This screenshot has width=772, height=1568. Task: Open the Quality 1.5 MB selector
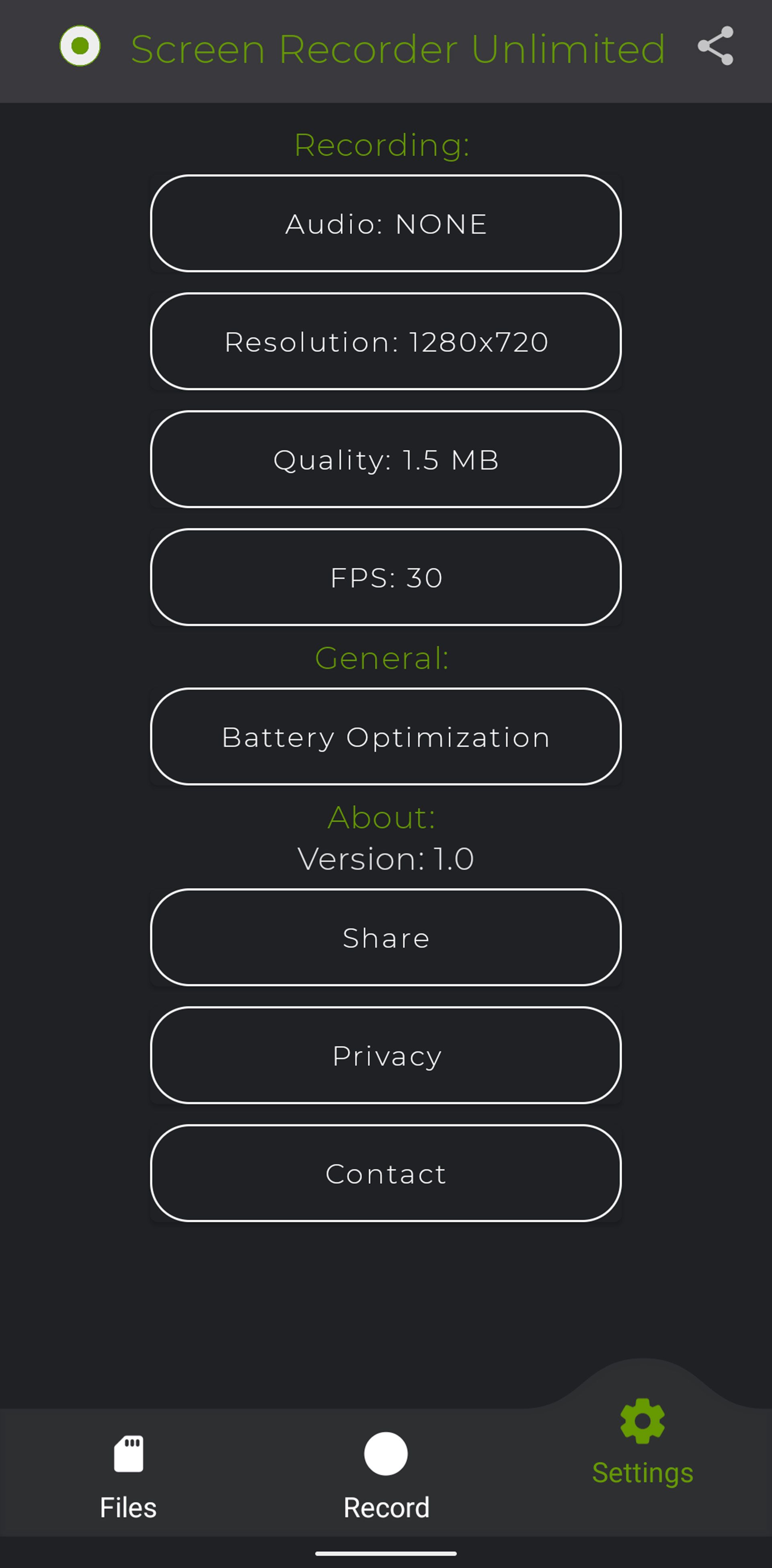[386, 460]
